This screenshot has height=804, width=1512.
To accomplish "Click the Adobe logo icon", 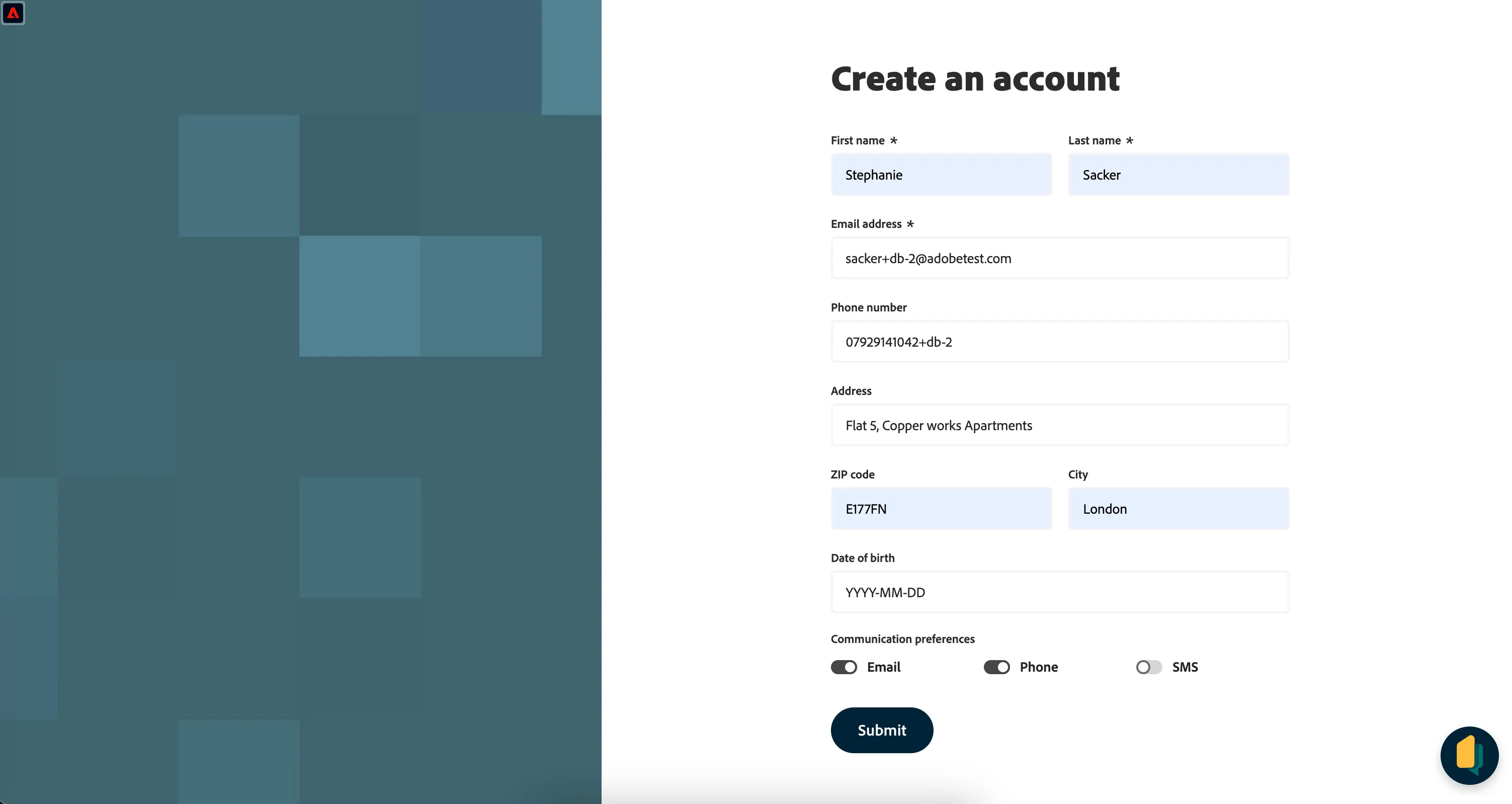I will click(13, 13).
